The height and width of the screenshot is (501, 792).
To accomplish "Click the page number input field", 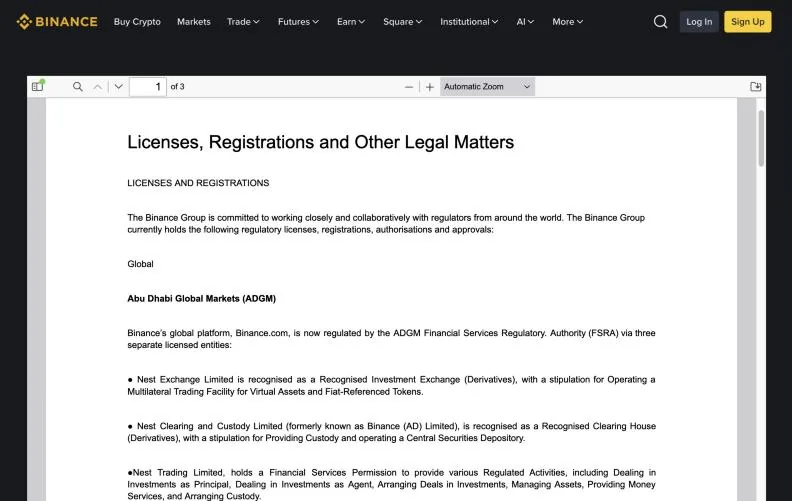I will 147,87.
